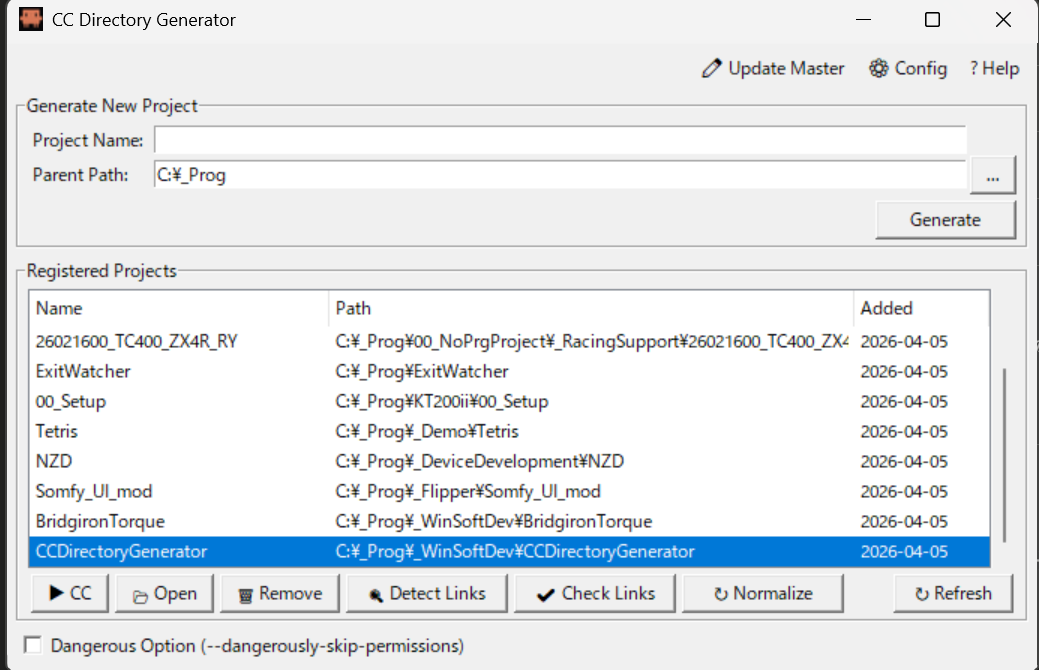Click the Refresh button label
This screenshot has width=1039, height=670.
pos(962,593)
